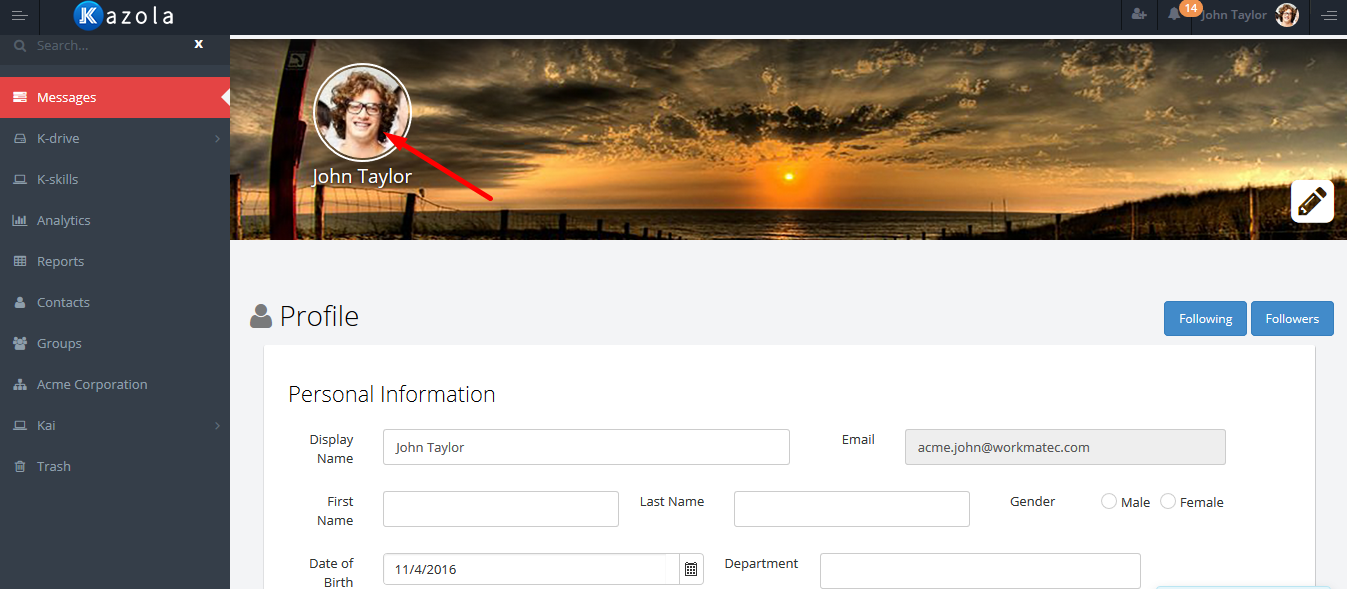This screenshot has width=1347, height=589.
Task: Open Contacts in the sidebar
Action: tap(115, 302)
